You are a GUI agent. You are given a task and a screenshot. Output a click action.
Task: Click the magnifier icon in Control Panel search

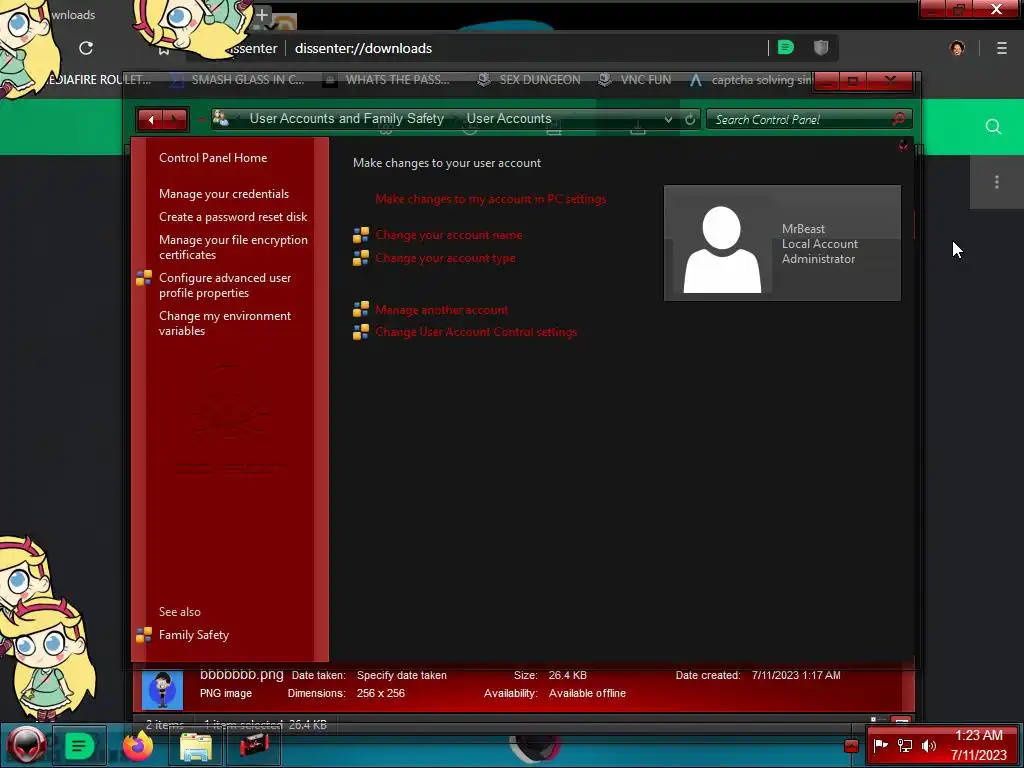(899, 119)
